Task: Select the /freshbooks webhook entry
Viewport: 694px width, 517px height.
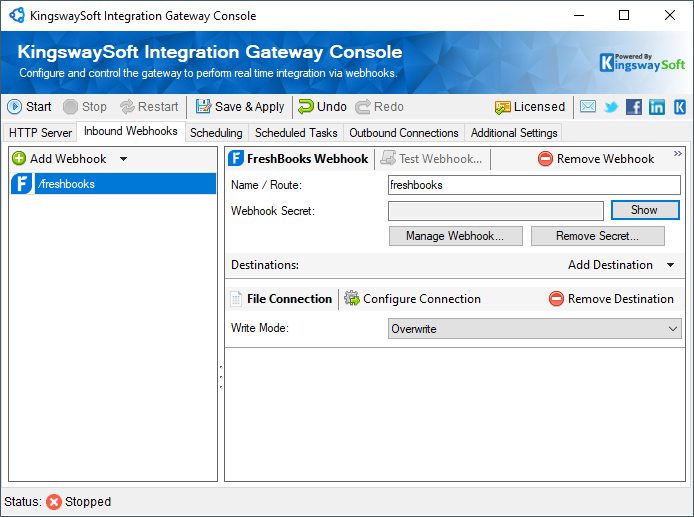Action: 113,184
